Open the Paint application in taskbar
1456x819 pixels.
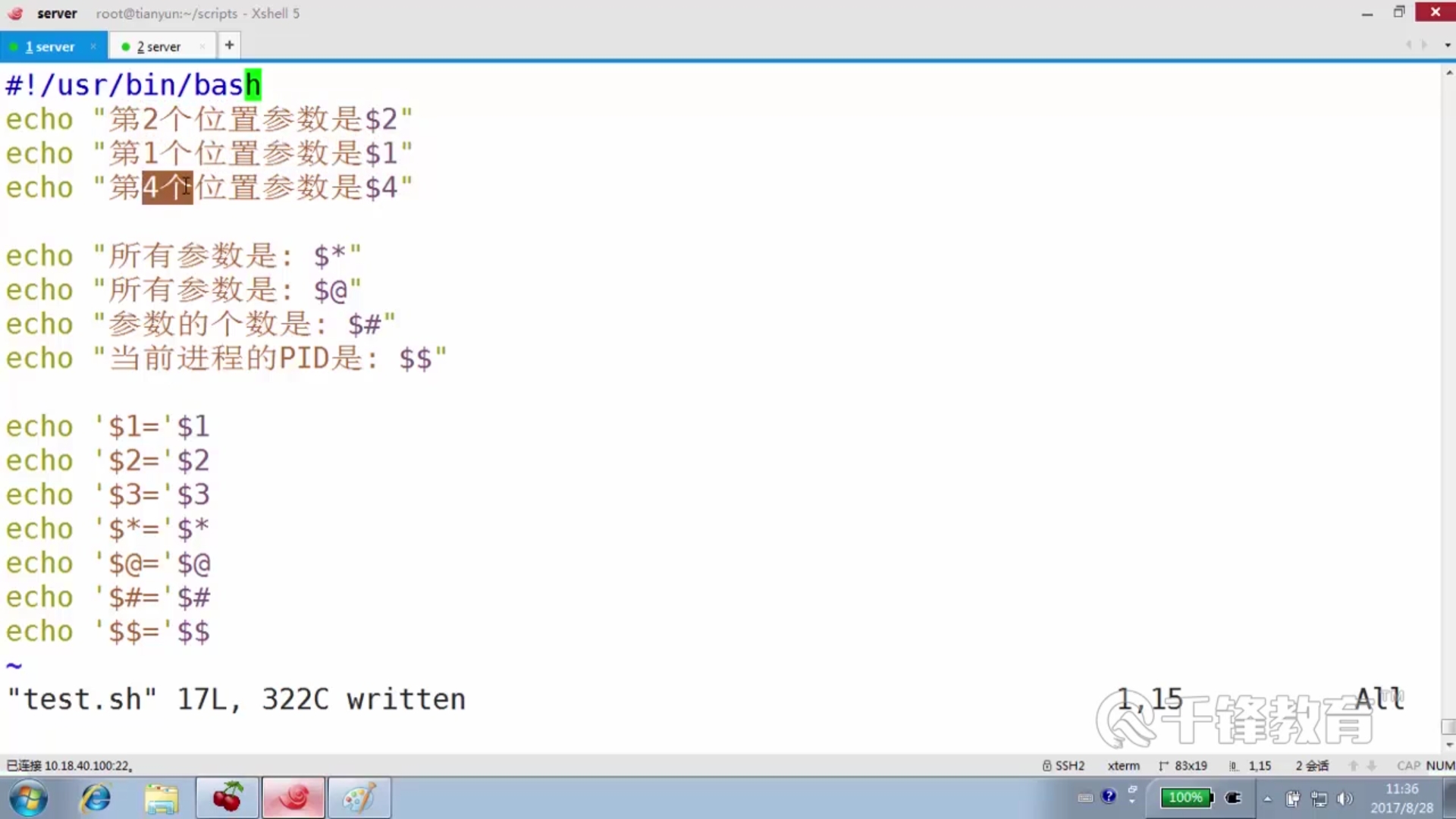pyautogui.click(x=359, y=798)
